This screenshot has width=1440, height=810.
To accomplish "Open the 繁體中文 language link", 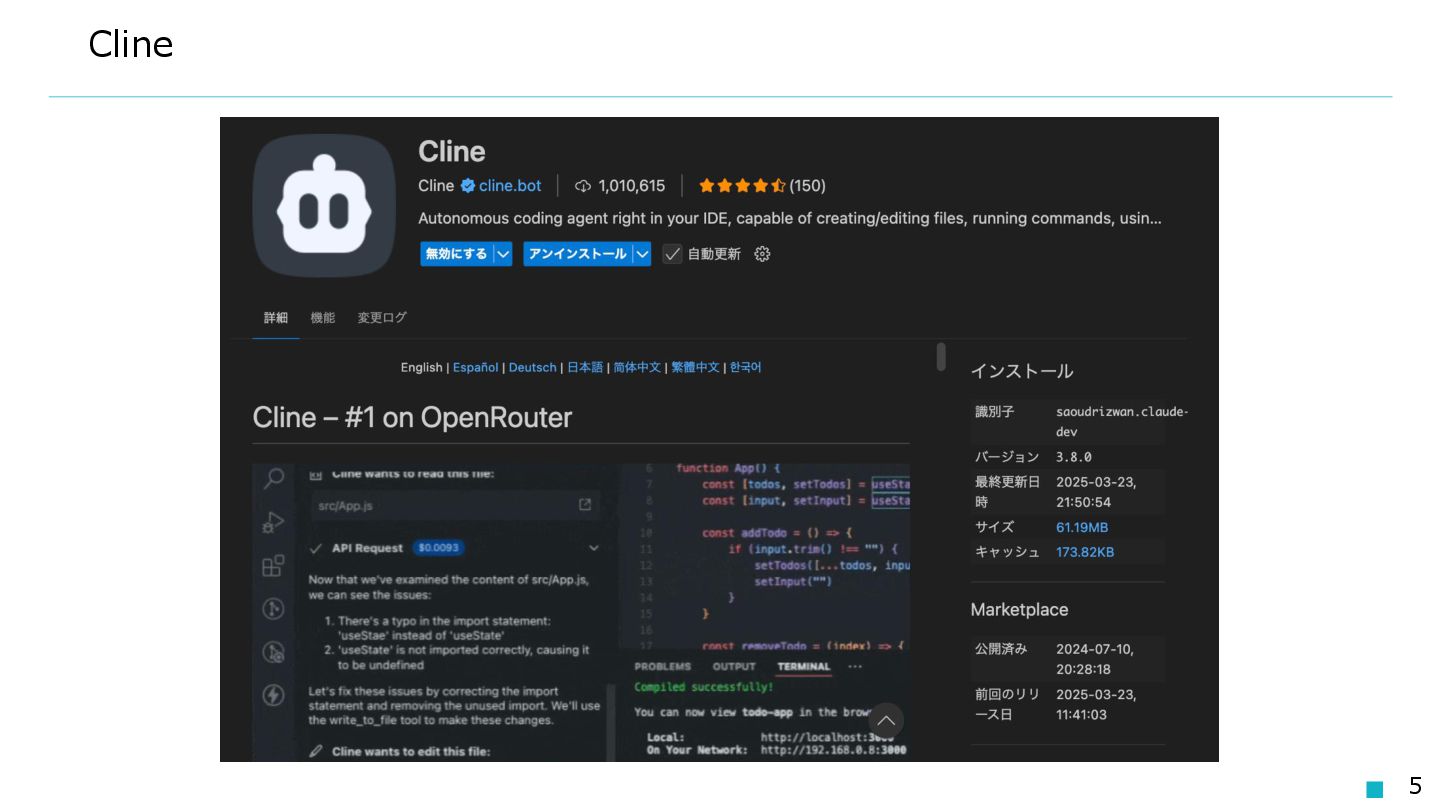I will click(x=695, y=368).
